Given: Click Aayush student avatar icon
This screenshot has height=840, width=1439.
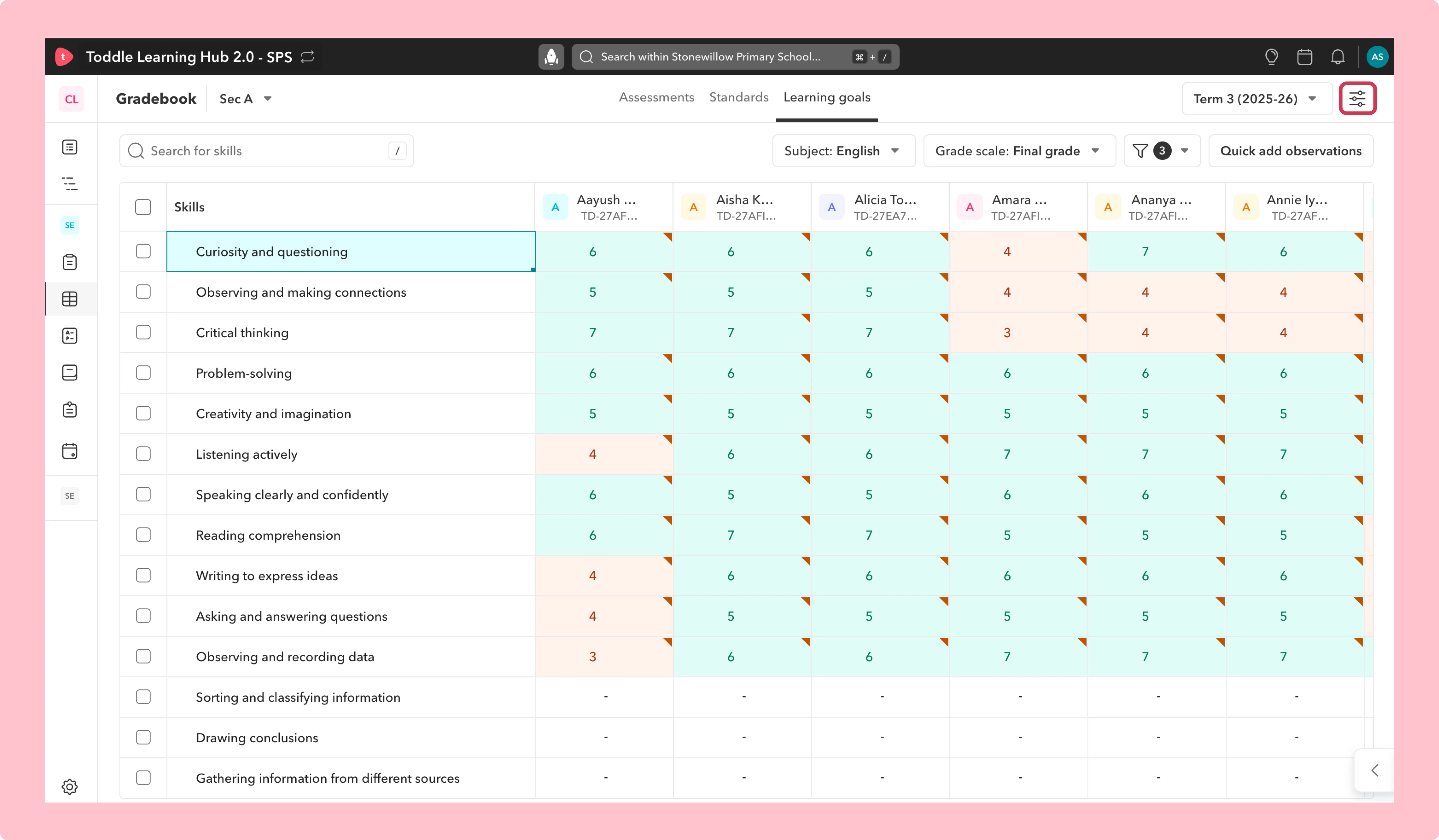Looking at the screenshot, I should [x=555, y=207].
